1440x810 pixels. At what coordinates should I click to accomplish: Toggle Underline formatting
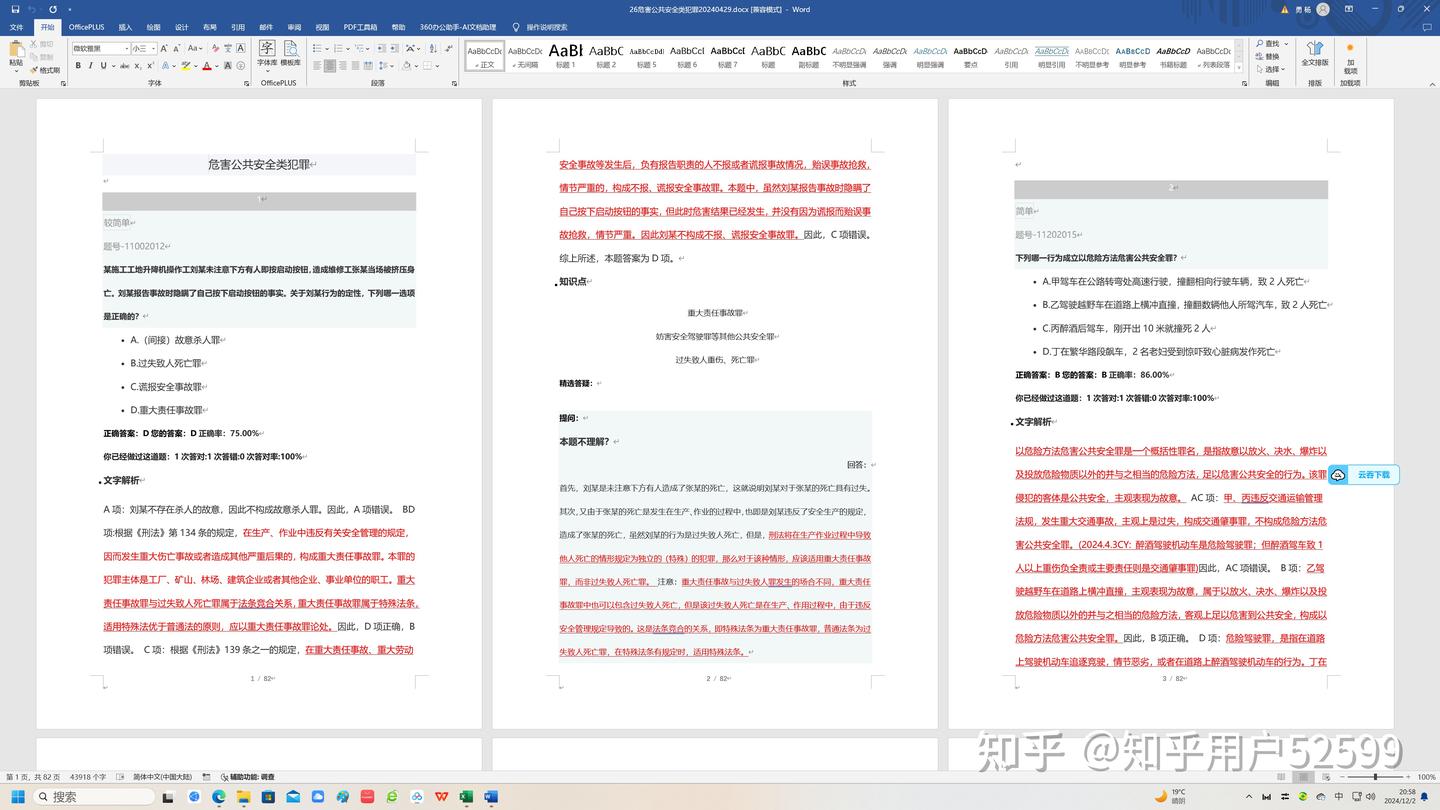(103, 66)
